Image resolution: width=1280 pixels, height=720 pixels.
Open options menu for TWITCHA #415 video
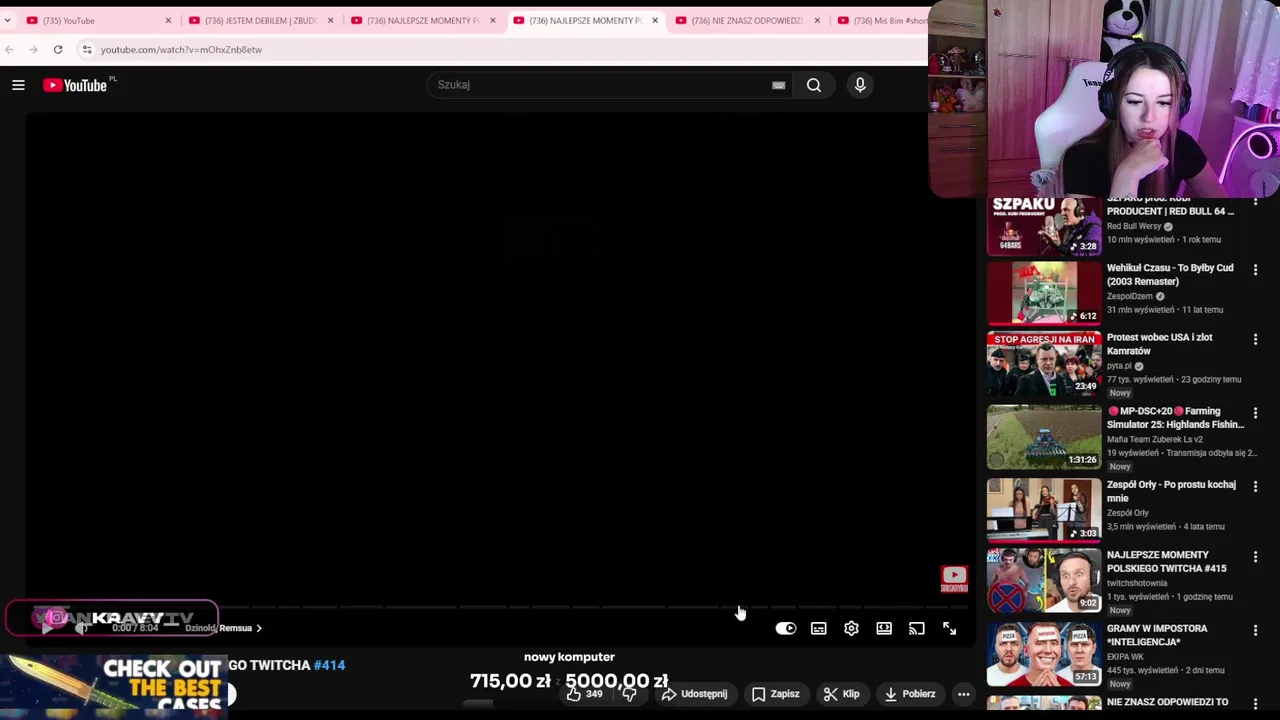pos(1255,557)
